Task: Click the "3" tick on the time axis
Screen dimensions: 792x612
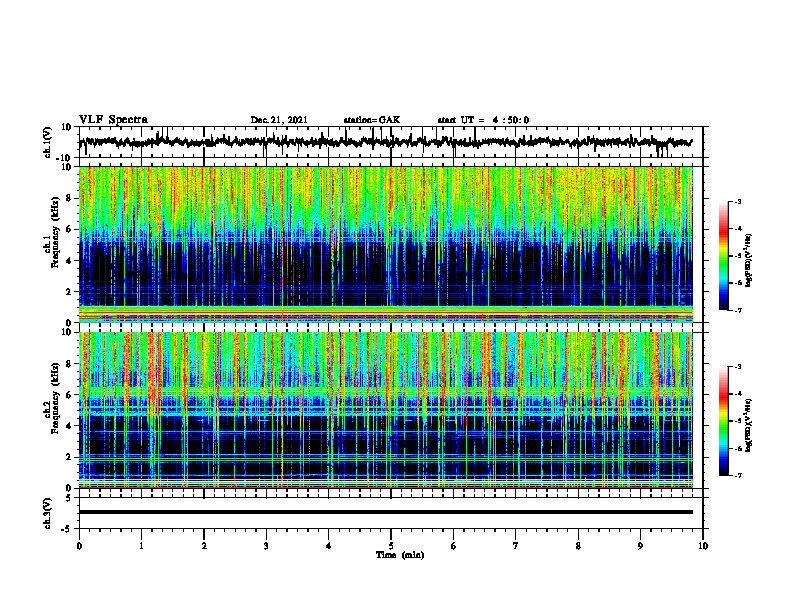Action: (266, 546)
